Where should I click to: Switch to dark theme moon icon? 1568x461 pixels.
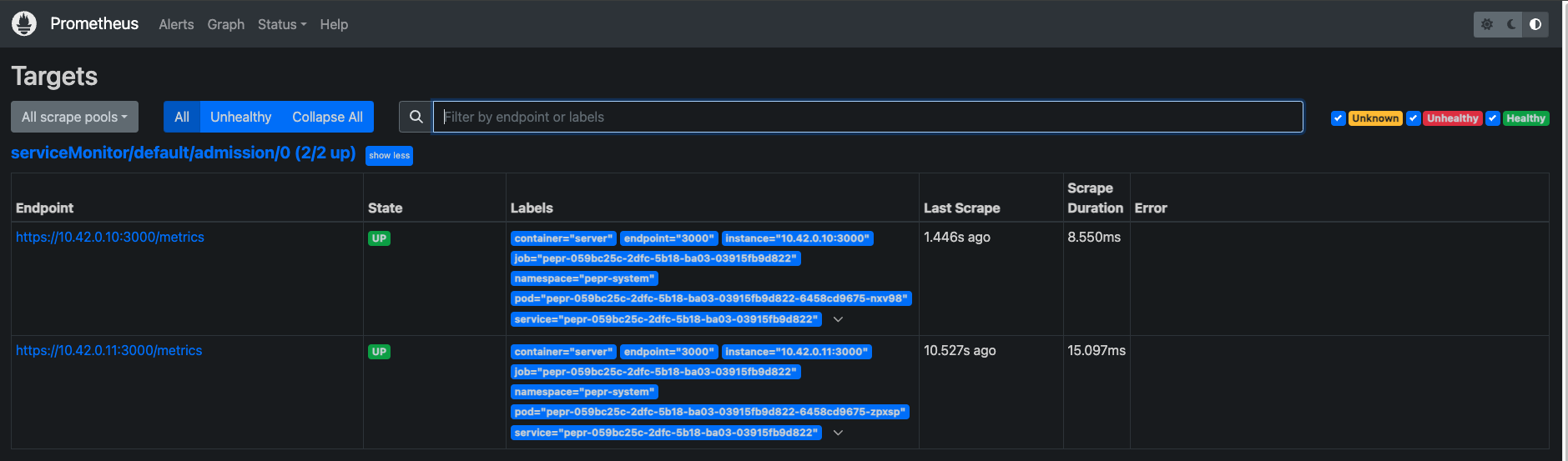[x=1511, y=24]
